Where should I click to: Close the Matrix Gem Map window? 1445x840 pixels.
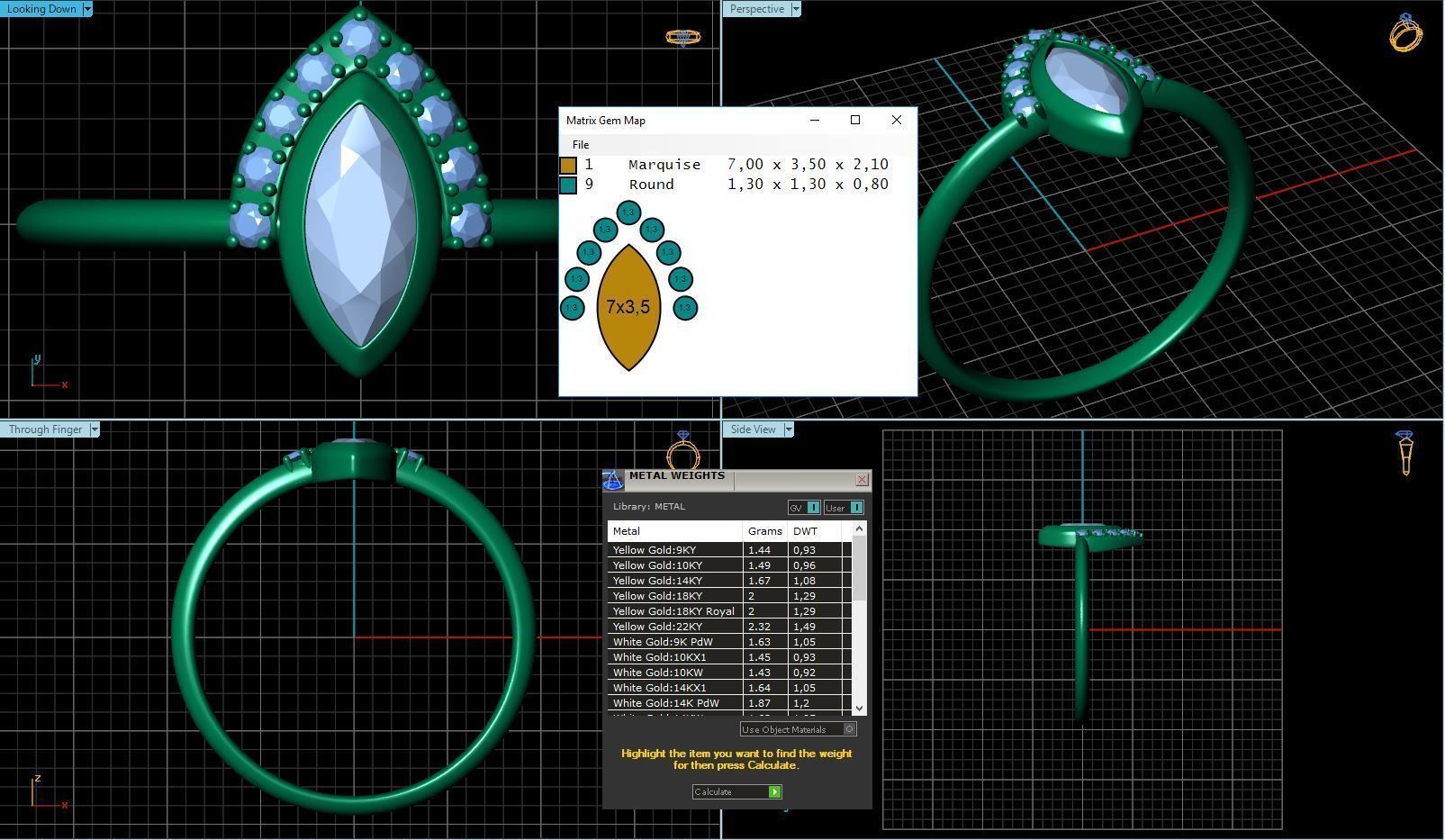pos(896,120)
